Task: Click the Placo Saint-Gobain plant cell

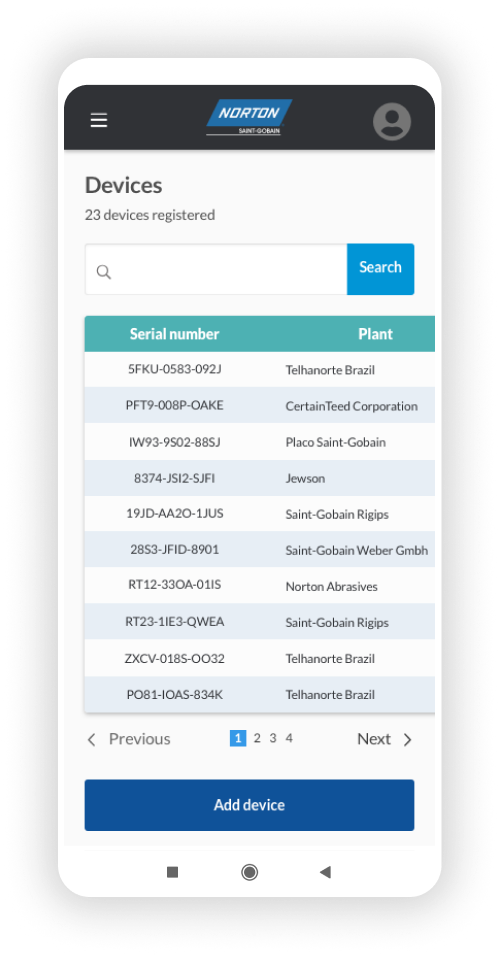Action: [x=336, y=442]
